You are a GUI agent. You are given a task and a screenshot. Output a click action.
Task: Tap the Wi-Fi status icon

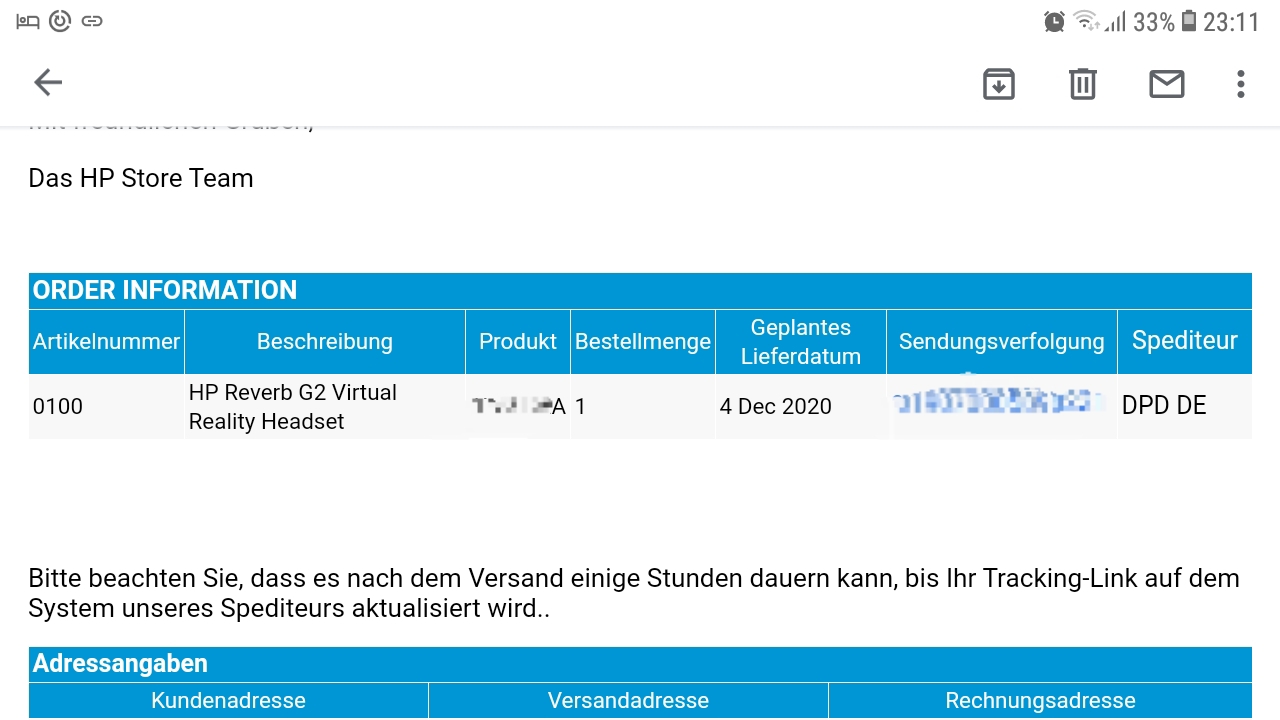[1085, 21]
